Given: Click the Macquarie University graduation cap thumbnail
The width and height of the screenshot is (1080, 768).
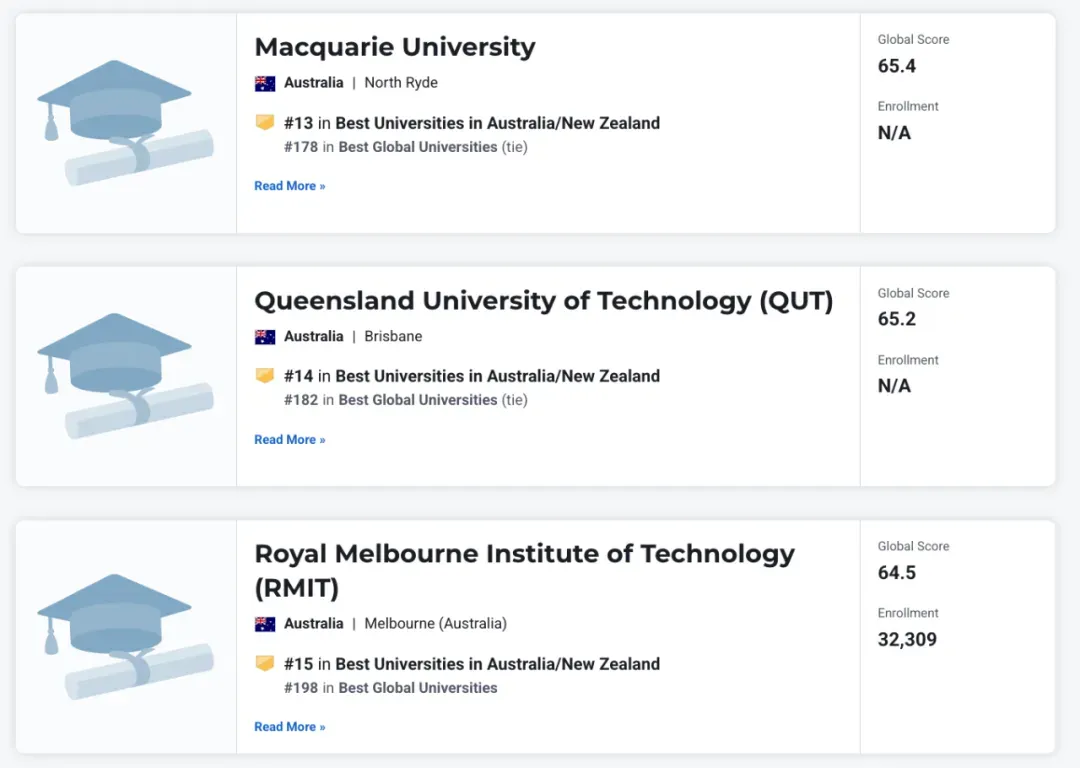Looking at the screenshot, I should 125,123.
